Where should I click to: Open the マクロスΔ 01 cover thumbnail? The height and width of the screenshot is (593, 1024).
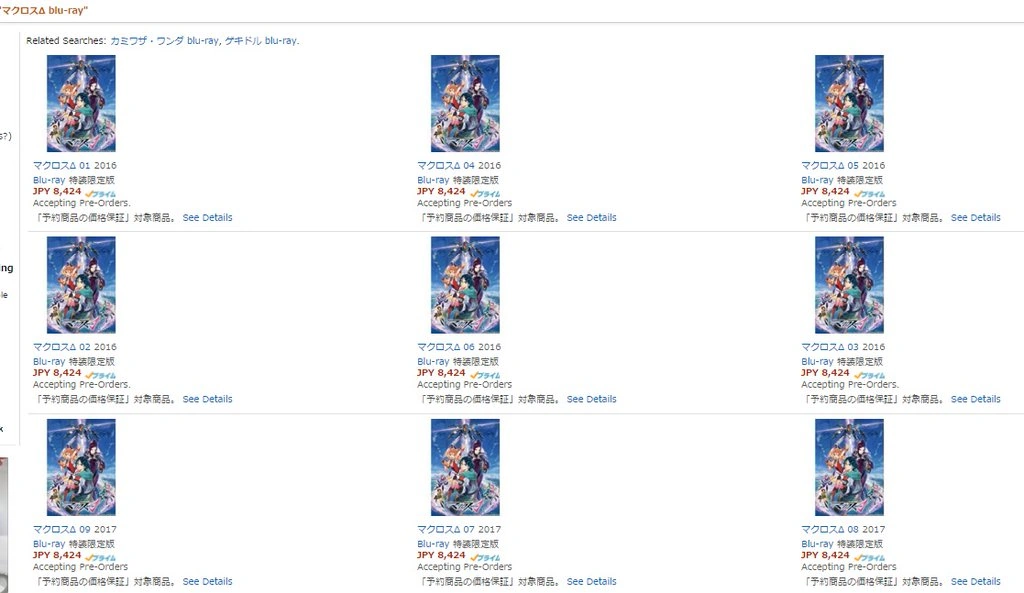(x=81, y=103)
